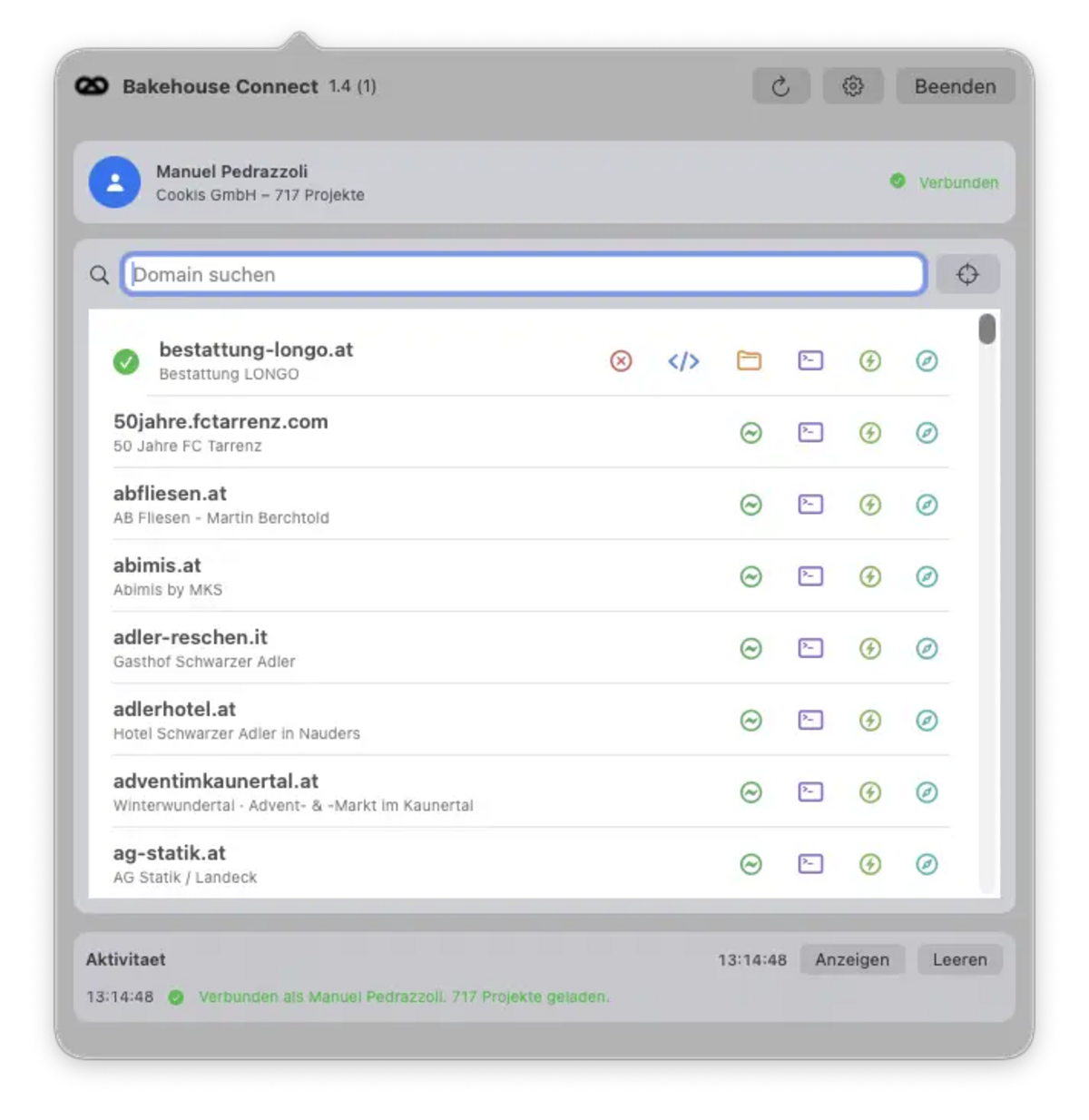Click the Cookis GmbH – 717 Projekte text
Image resolution: width=1089 pixels, height=1120 pixels.
pos(260,195)
